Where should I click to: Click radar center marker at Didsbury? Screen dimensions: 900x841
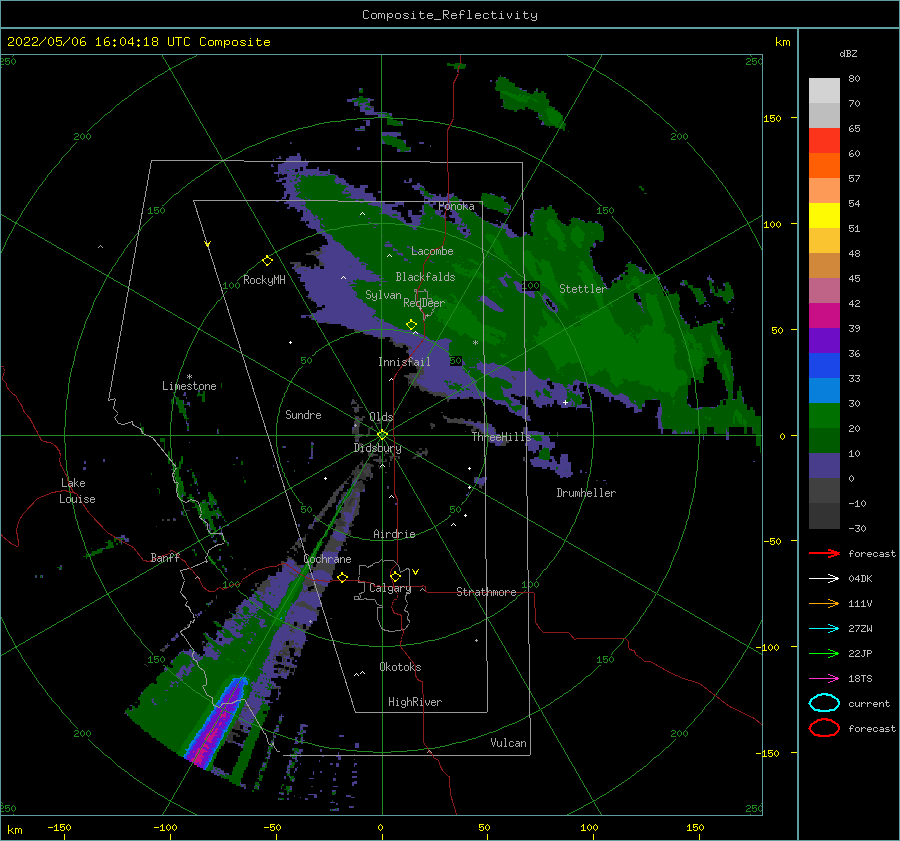tap(382, 435)
